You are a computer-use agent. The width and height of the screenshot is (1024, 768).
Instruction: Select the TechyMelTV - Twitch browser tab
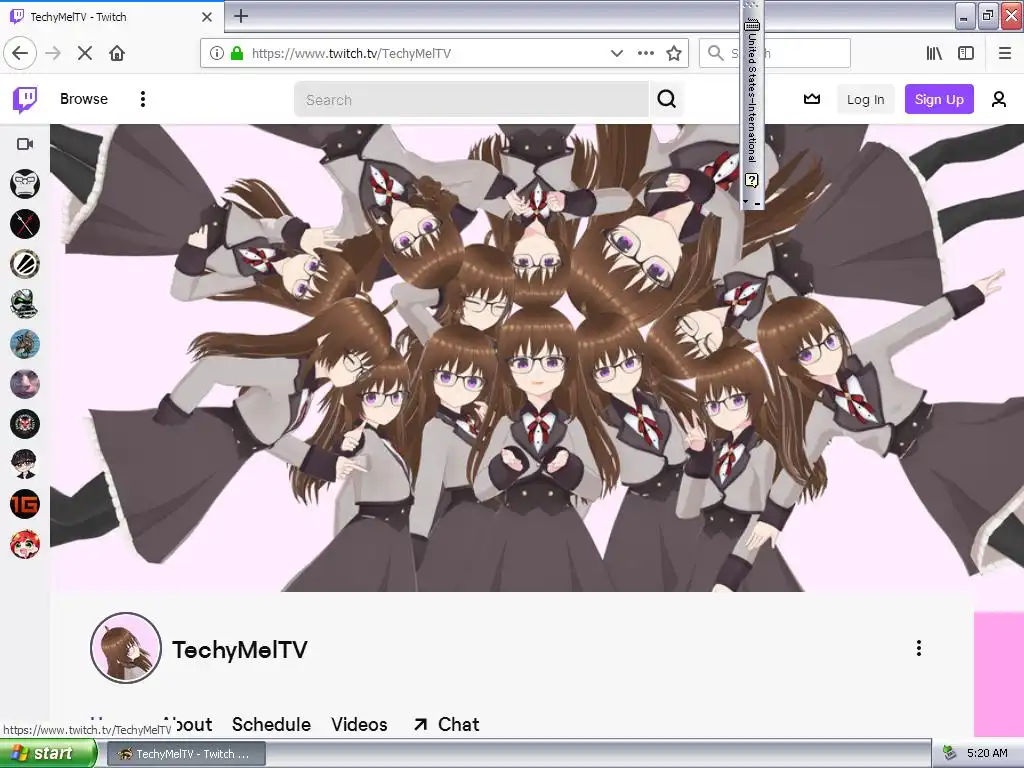112,17
